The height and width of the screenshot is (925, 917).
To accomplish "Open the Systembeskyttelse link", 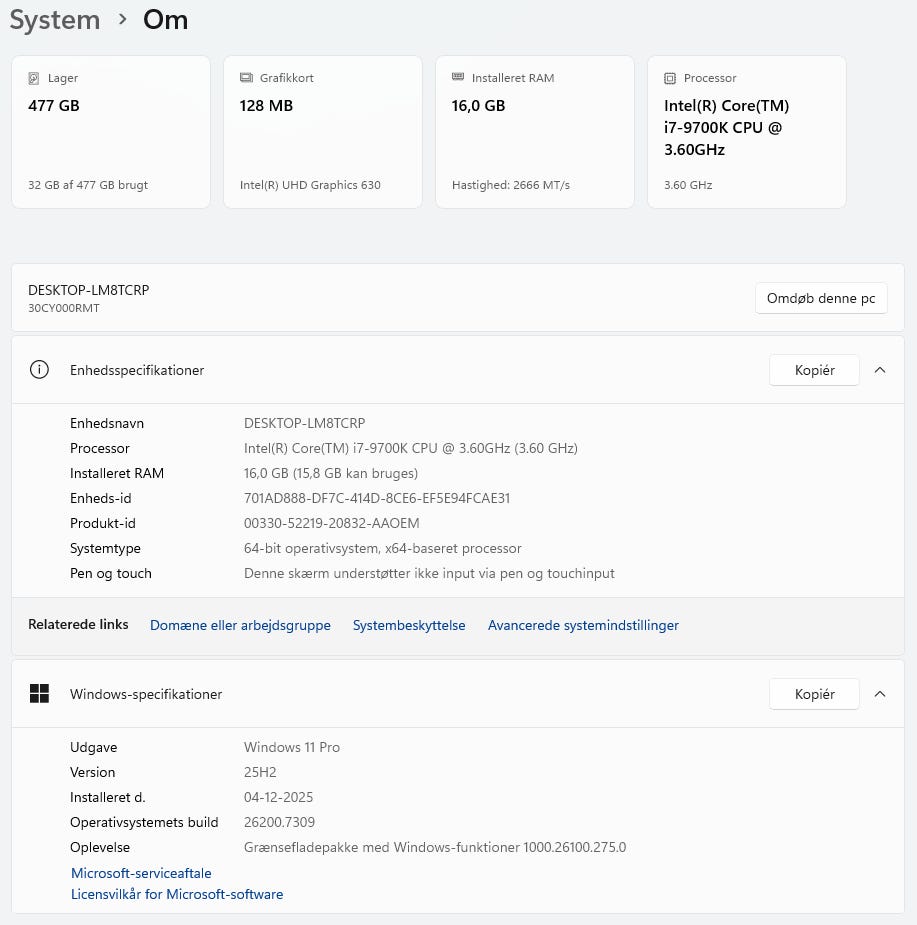I will point(409,625).
